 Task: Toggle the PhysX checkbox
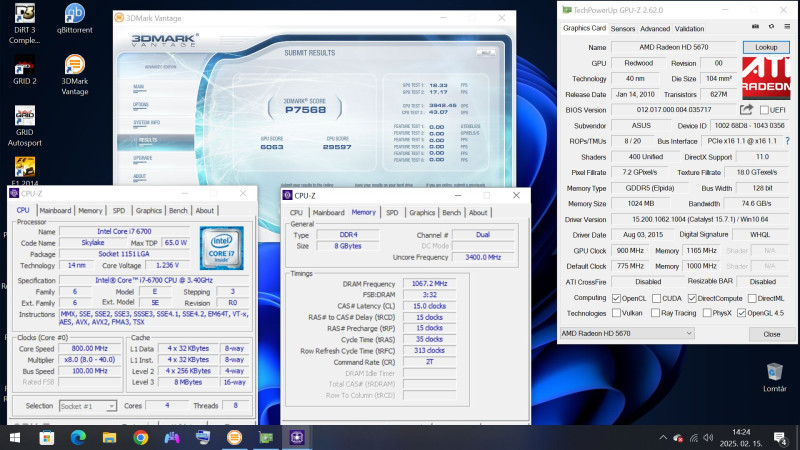click(x=707, y=313)
